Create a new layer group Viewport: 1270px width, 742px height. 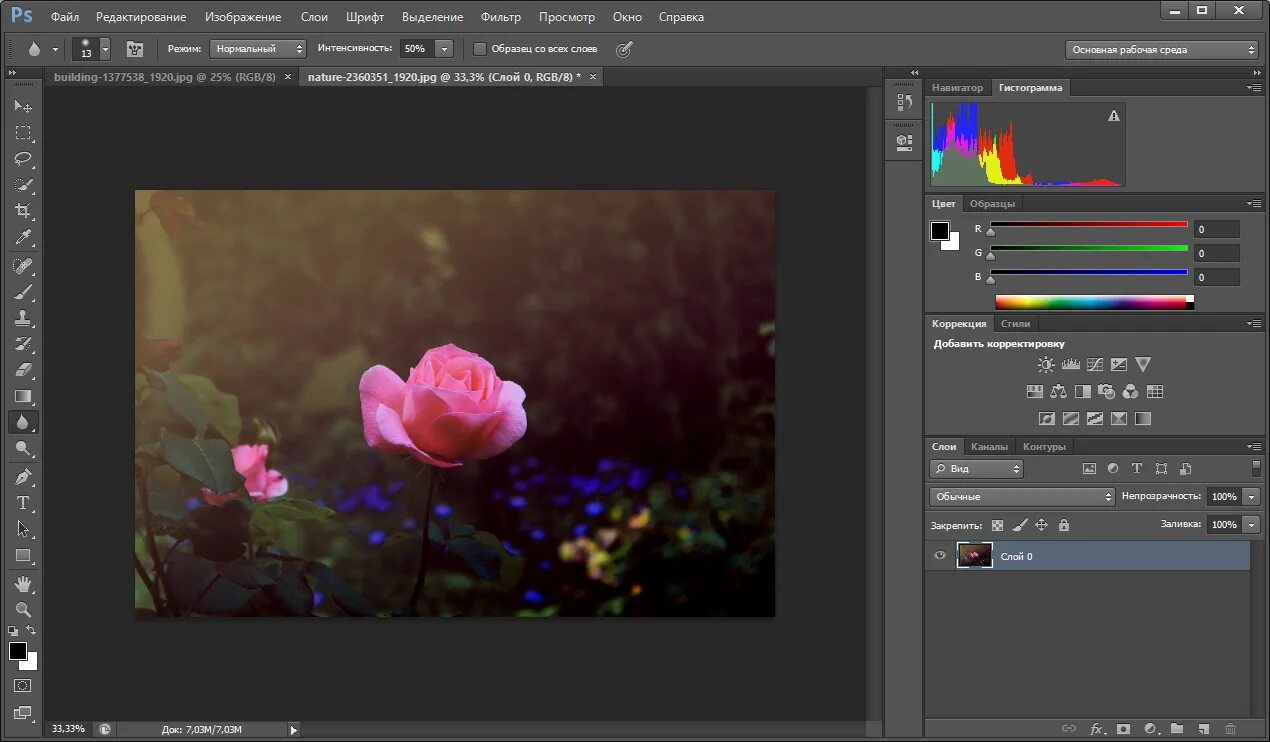pos(1177,729)
